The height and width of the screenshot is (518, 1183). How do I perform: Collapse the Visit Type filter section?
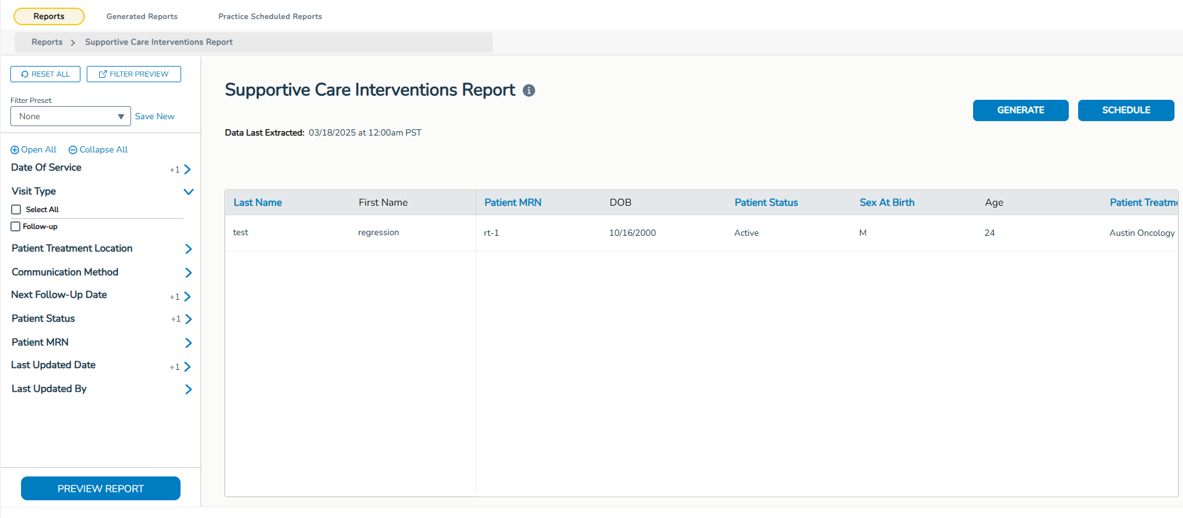(x=188, y=192)
